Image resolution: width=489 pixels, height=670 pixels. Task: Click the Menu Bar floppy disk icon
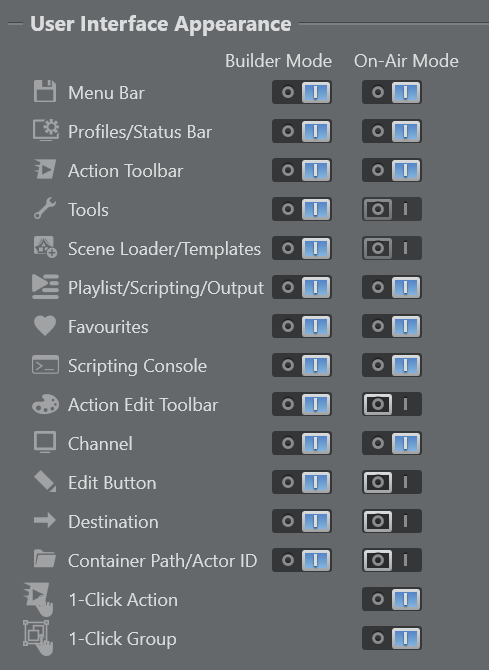pos(45,91)
